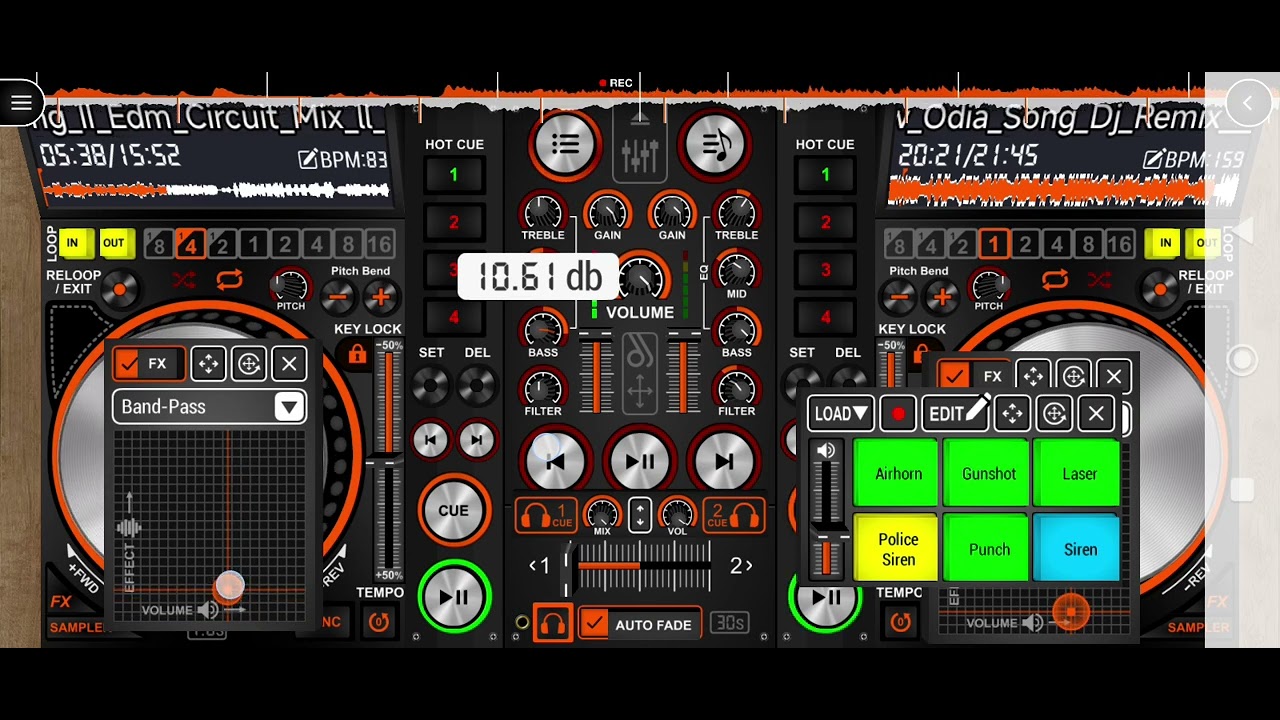Click the sampler volume speaker icon
The height and width of the screenshot is (720, 1280).
[x=826, y=451]
